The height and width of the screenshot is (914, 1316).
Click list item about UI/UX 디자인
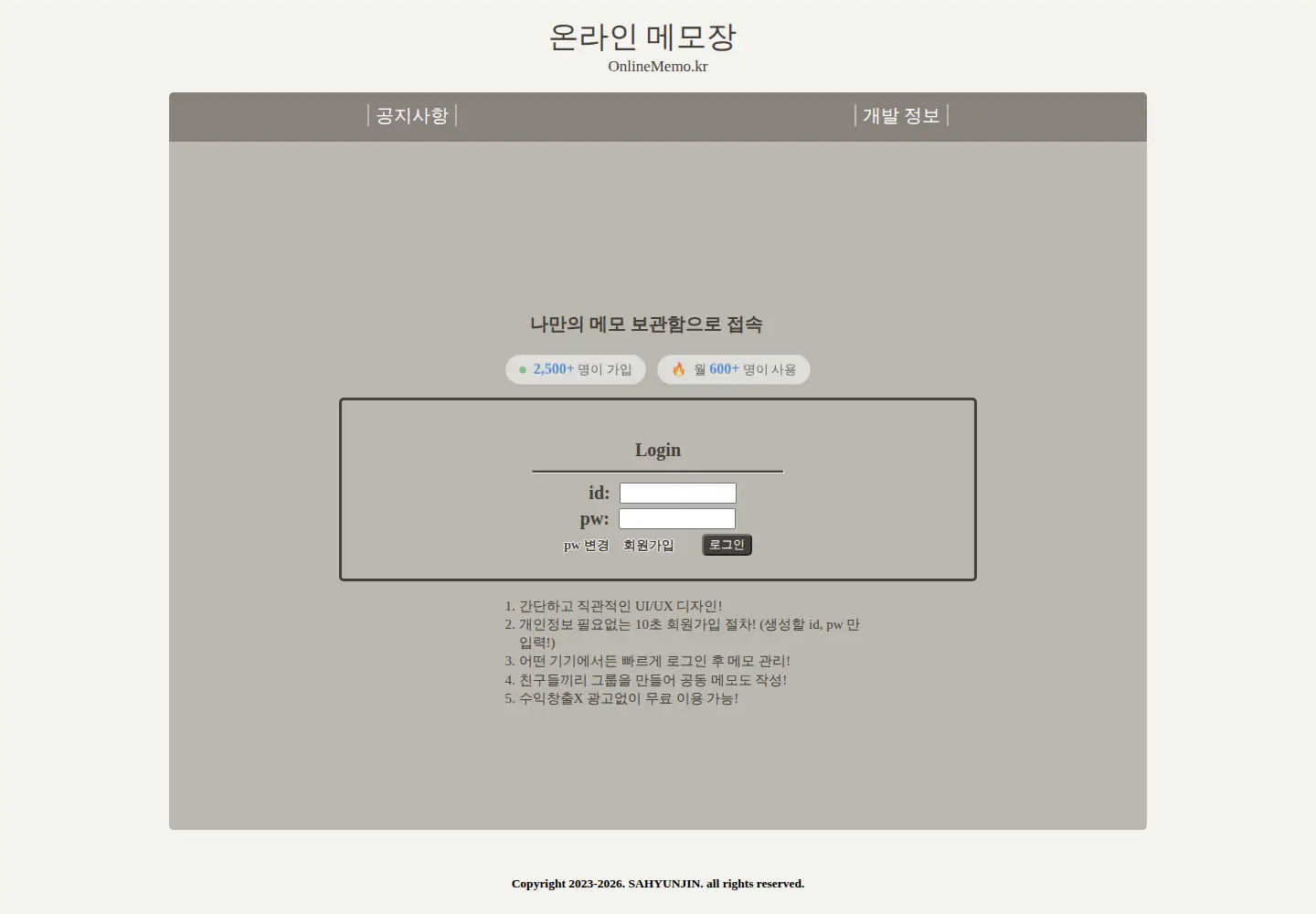point(621,606)
